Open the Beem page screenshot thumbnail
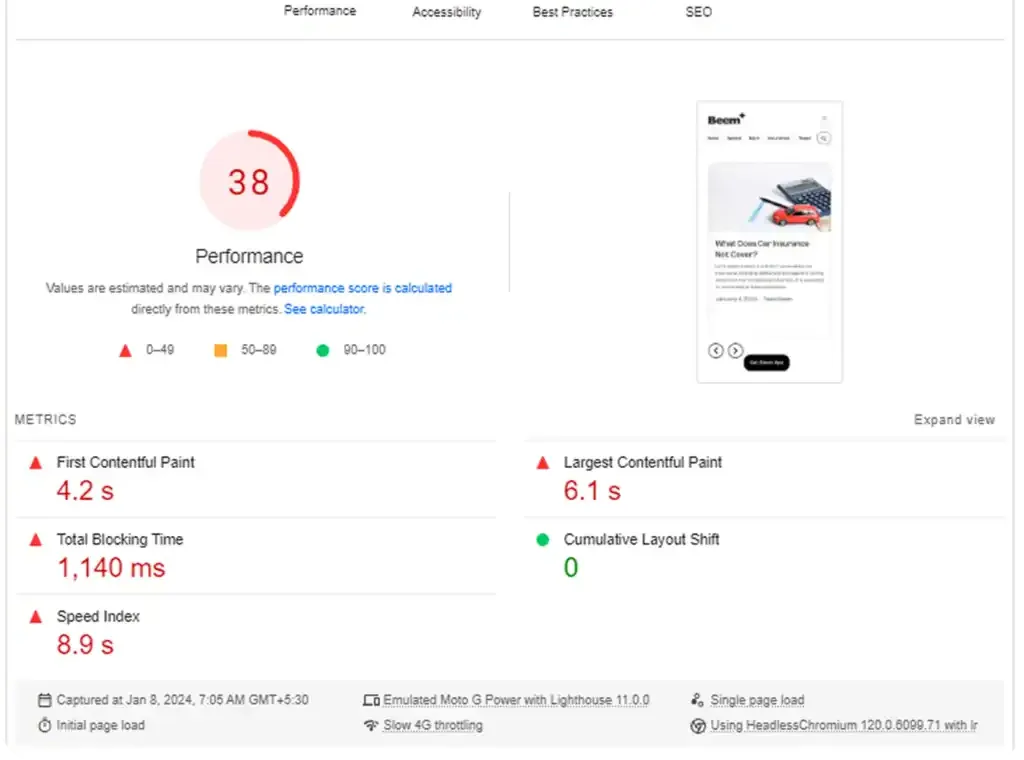The width and height of the screenshot is (1024, 760). pos(769,242)
